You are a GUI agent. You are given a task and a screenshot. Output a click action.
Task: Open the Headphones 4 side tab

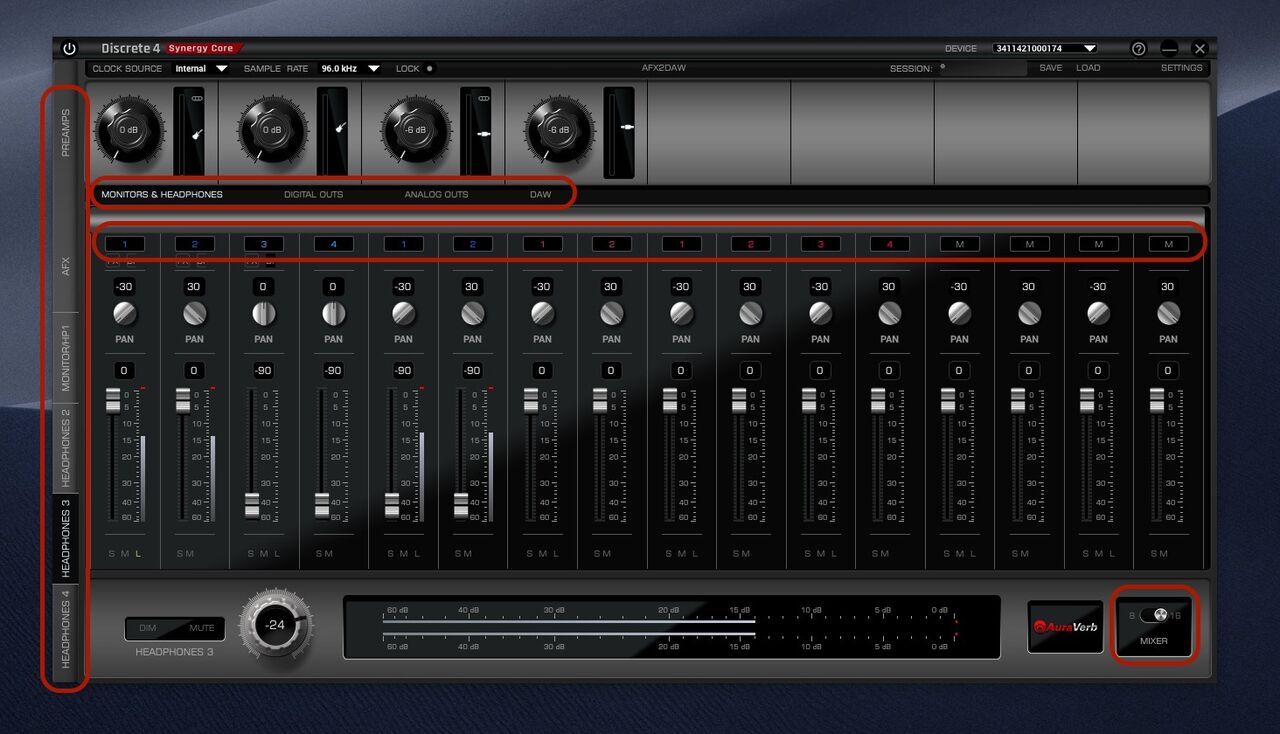67,630
